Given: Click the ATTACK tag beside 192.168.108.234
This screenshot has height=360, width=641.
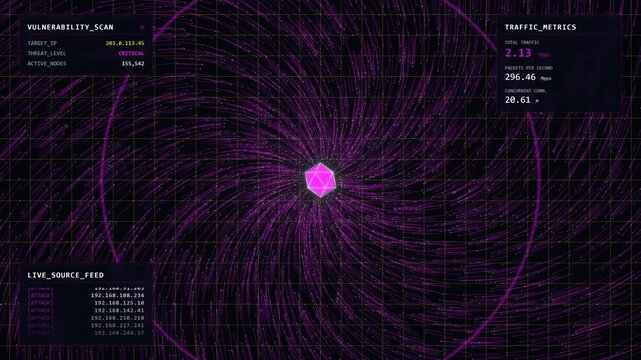Looking at the screenshot, I should [40, 295].
